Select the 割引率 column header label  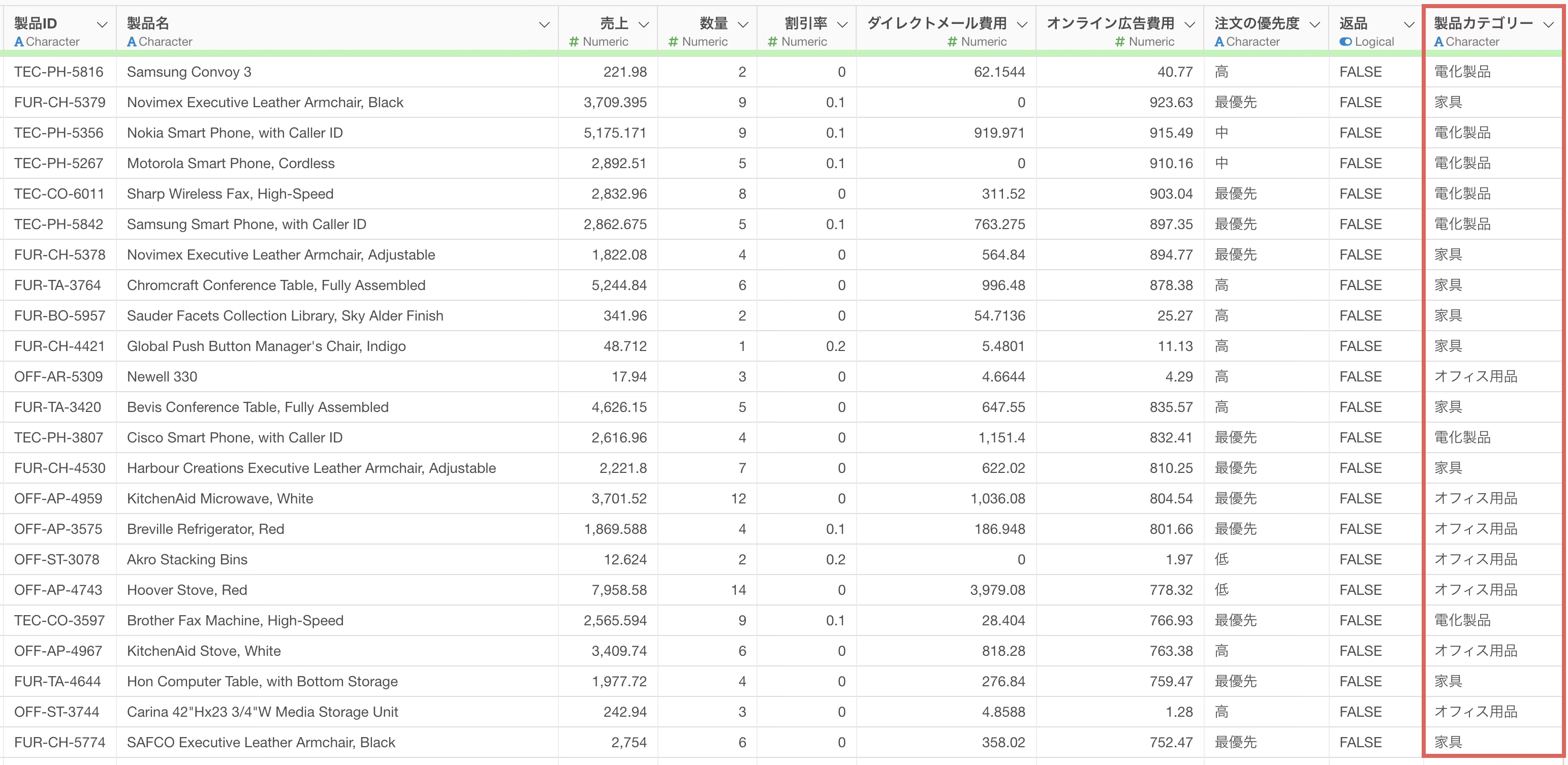[806, 24]
